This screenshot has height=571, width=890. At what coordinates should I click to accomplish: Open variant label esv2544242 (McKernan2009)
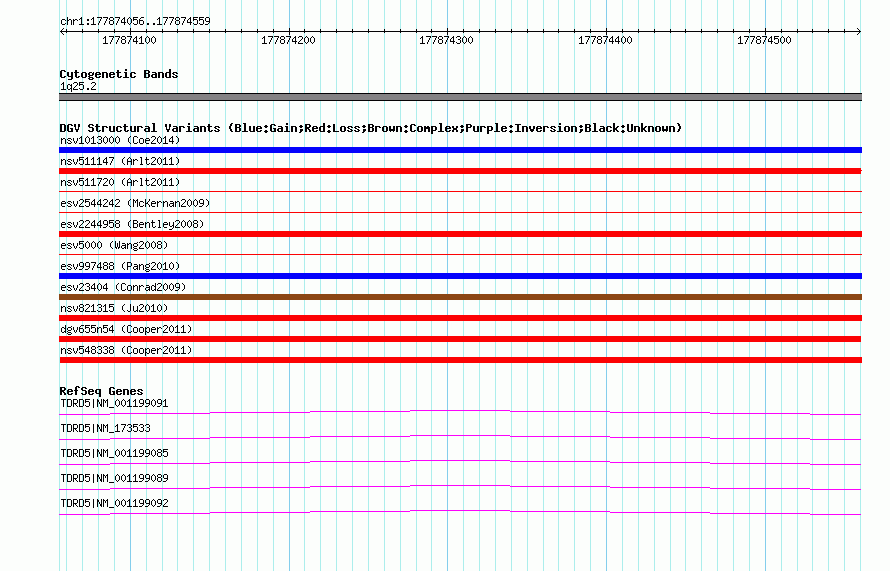coord(135,203)
